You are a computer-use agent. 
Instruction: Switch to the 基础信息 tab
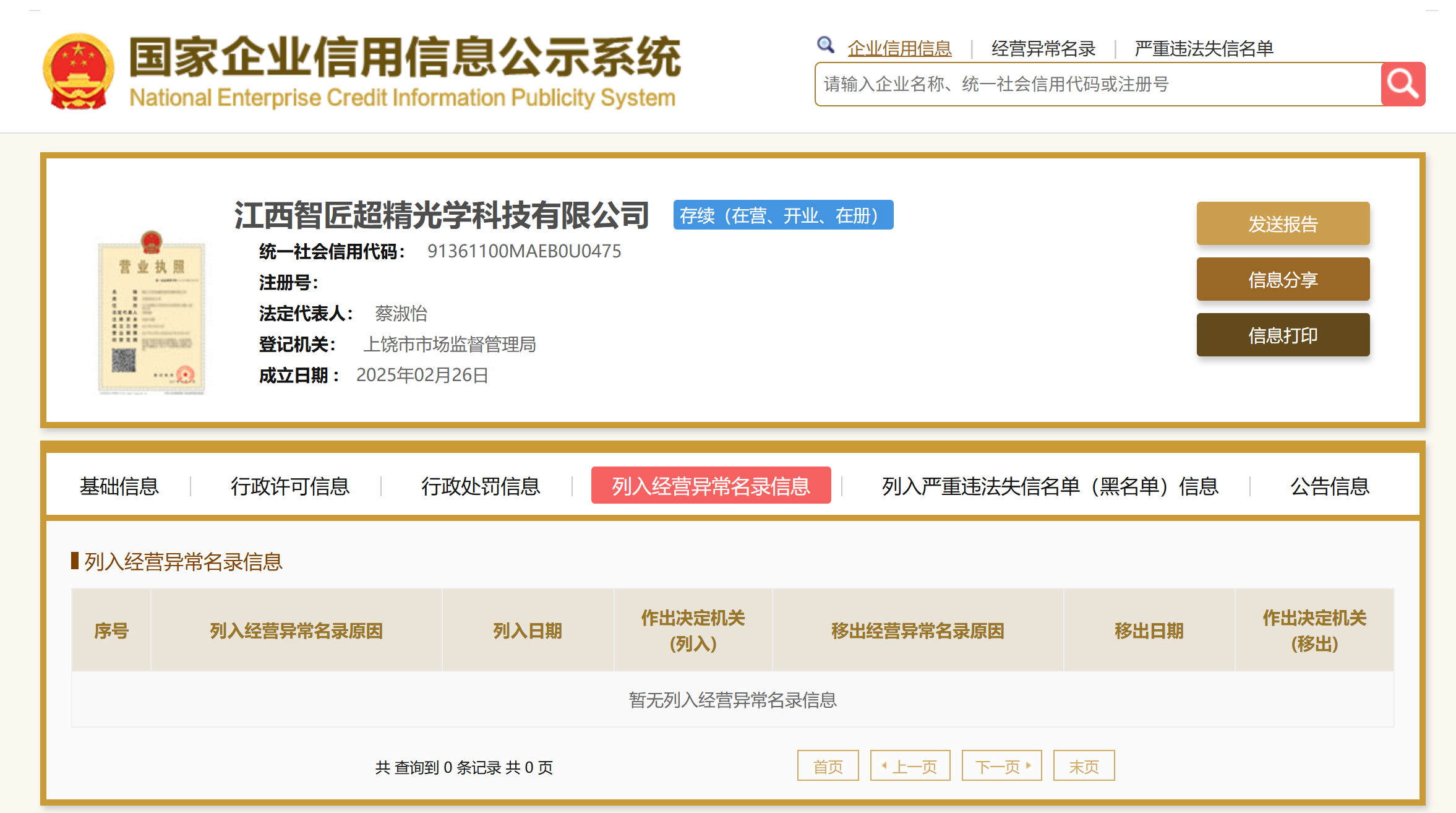[x=119, y=486]
